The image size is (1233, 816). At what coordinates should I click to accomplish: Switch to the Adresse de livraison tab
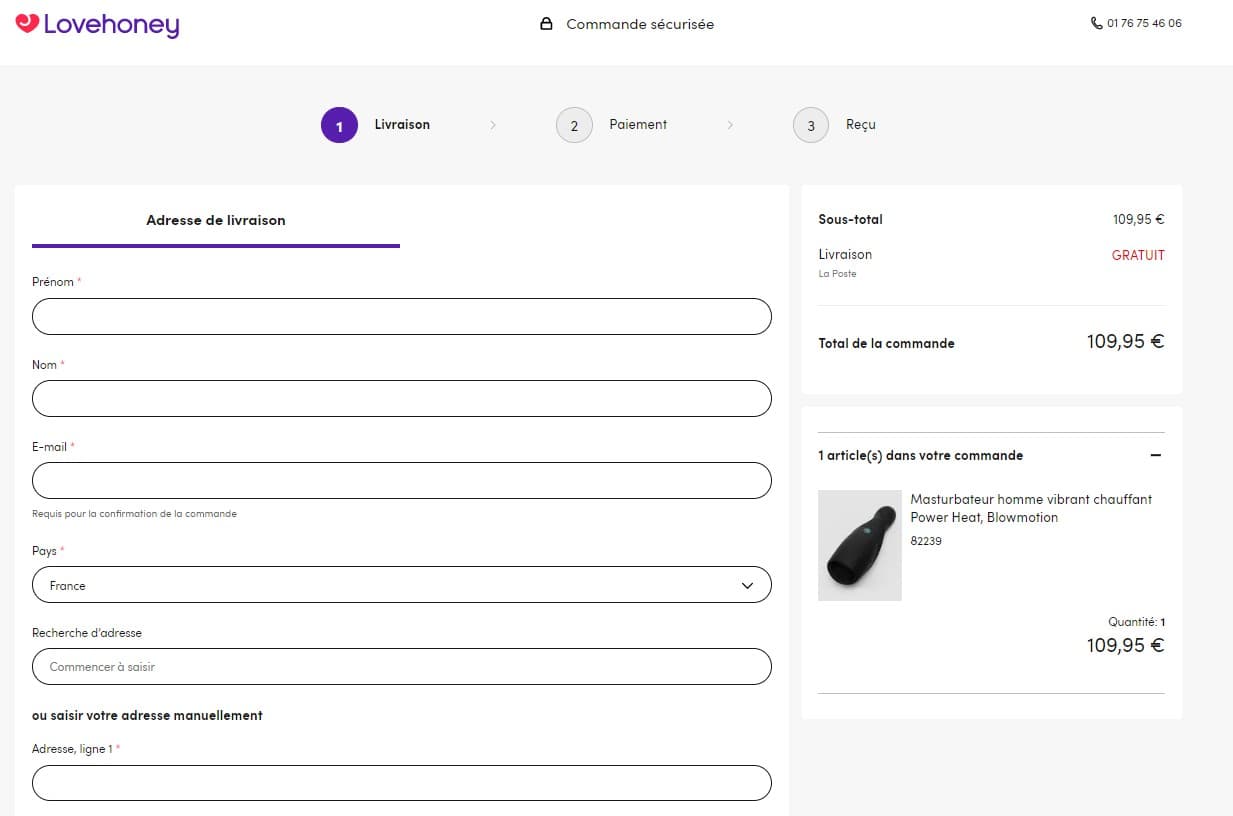click(216, 220)
